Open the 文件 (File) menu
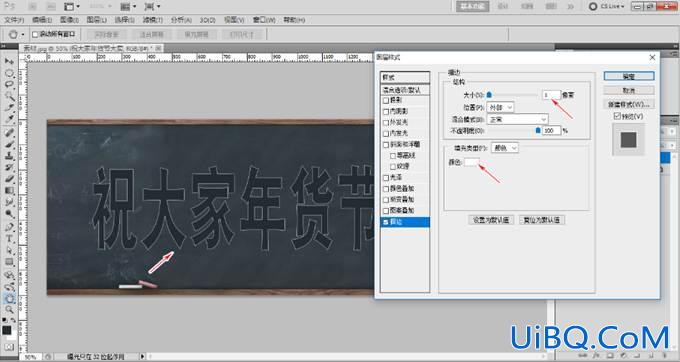Viewport: 680px width, 362px height. (14, 20)
